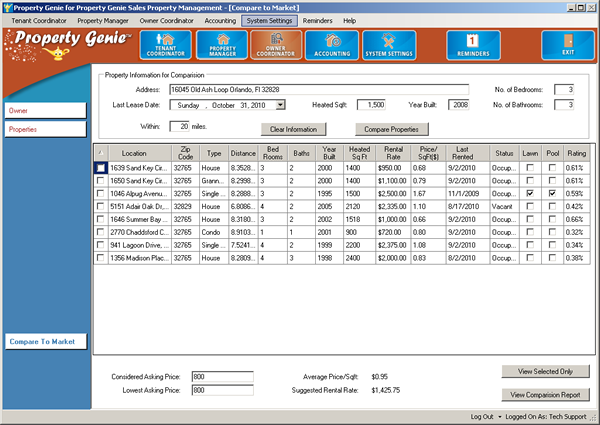Open the Last Lease Date dropdown arrow
The height and width of the screenshot is (425, 600).
280,105
